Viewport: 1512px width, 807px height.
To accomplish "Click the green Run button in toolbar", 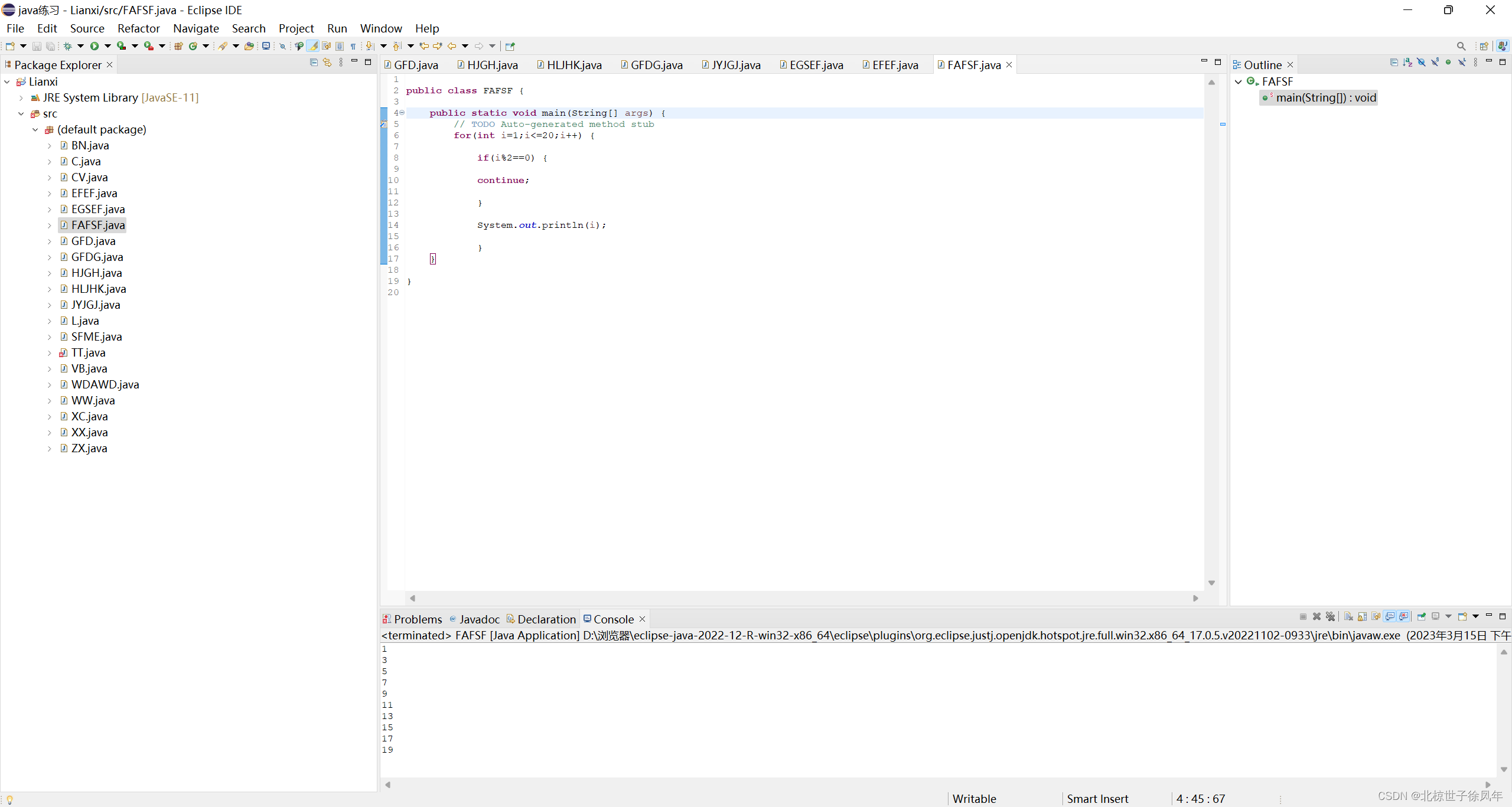I will [94, 46].
